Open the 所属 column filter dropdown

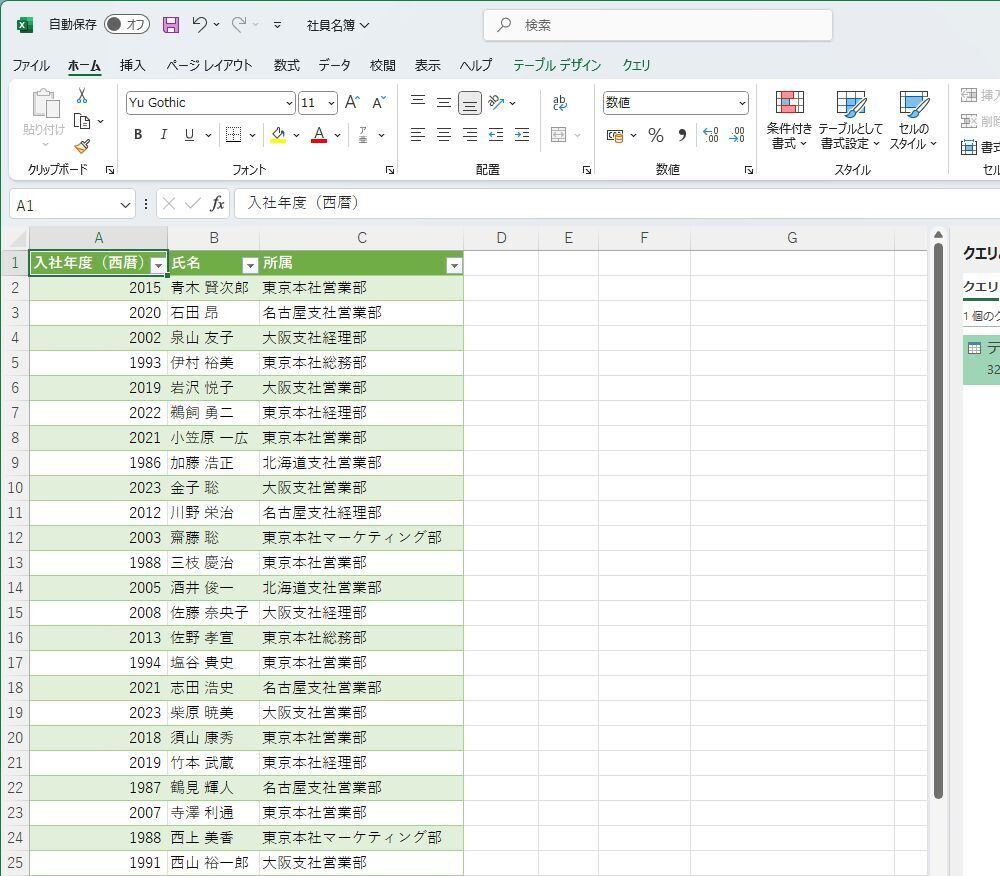coord(454,265)
